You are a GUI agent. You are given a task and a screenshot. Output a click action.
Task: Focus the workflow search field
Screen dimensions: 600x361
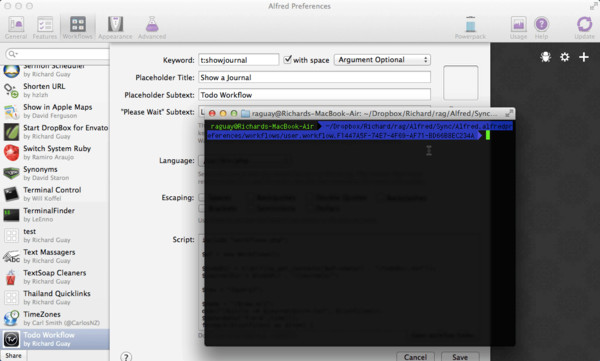point(57,54)
